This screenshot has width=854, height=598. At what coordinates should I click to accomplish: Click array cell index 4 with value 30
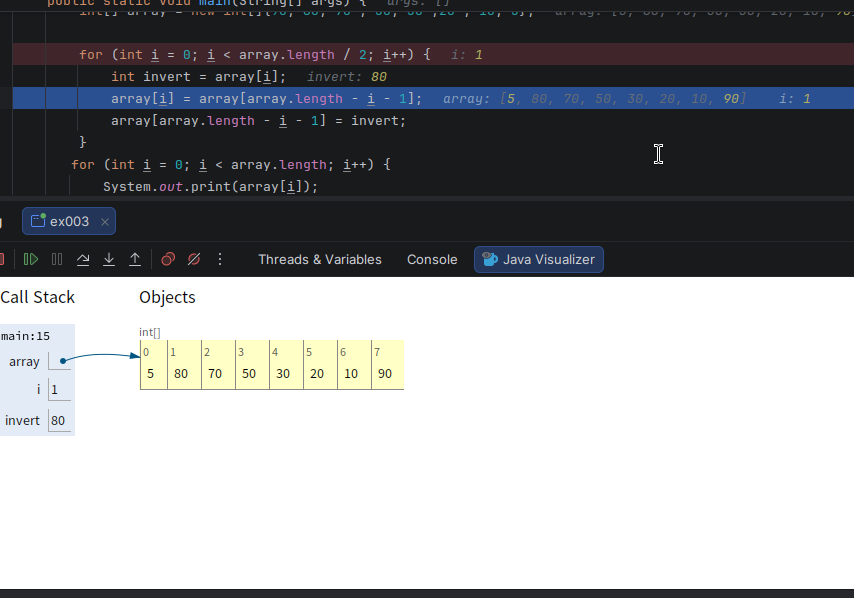(286, 364)
